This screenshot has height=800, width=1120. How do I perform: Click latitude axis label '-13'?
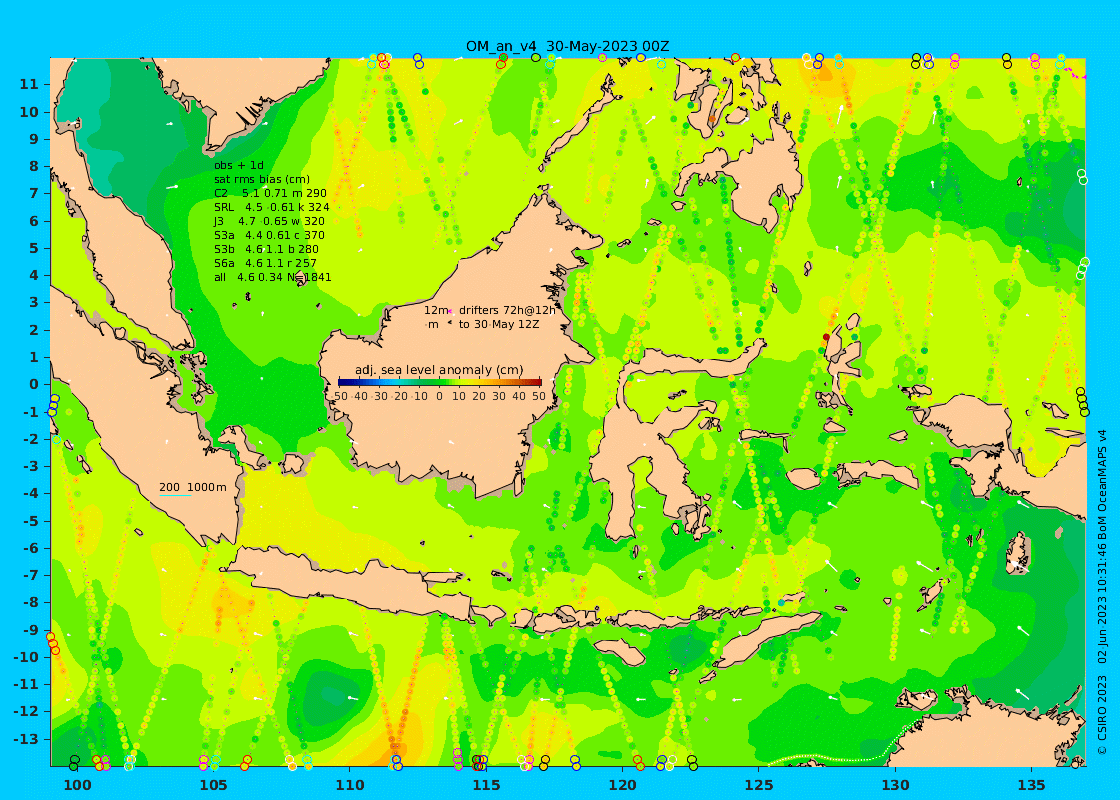pyautogui.click(x=26, y=739)
